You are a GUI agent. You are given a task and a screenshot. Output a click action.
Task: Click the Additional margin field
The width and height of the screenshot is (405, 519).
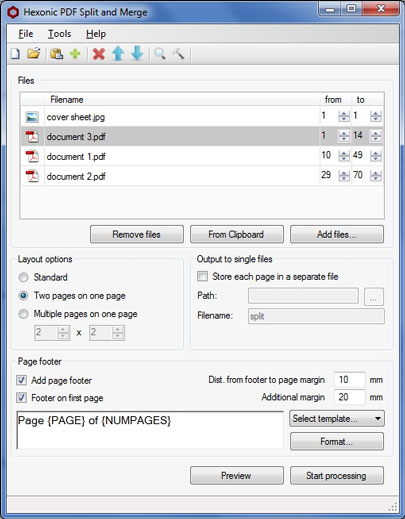pos(350,397)
